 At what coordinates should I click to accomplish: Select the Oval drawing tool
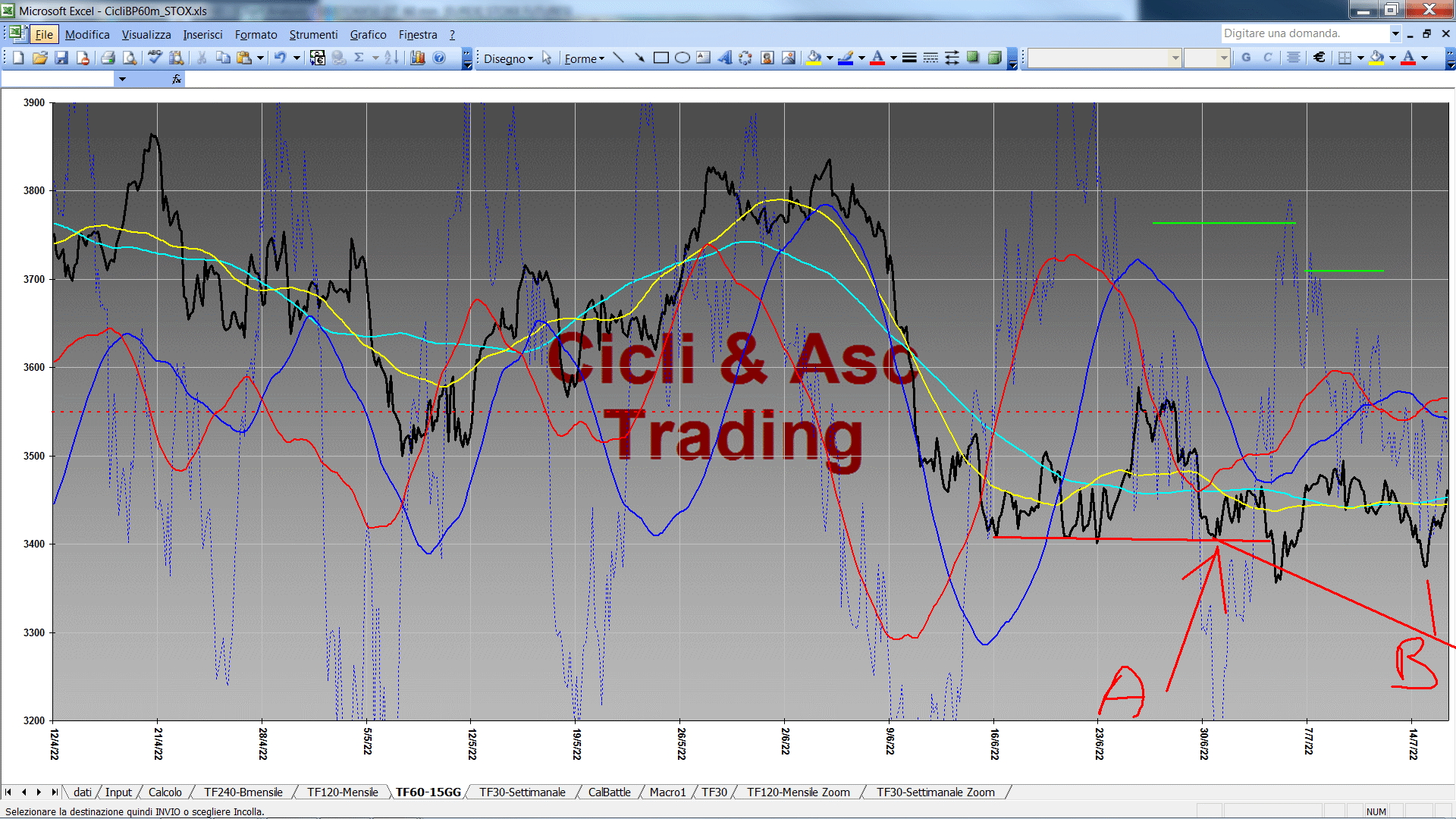pos(682,58)
